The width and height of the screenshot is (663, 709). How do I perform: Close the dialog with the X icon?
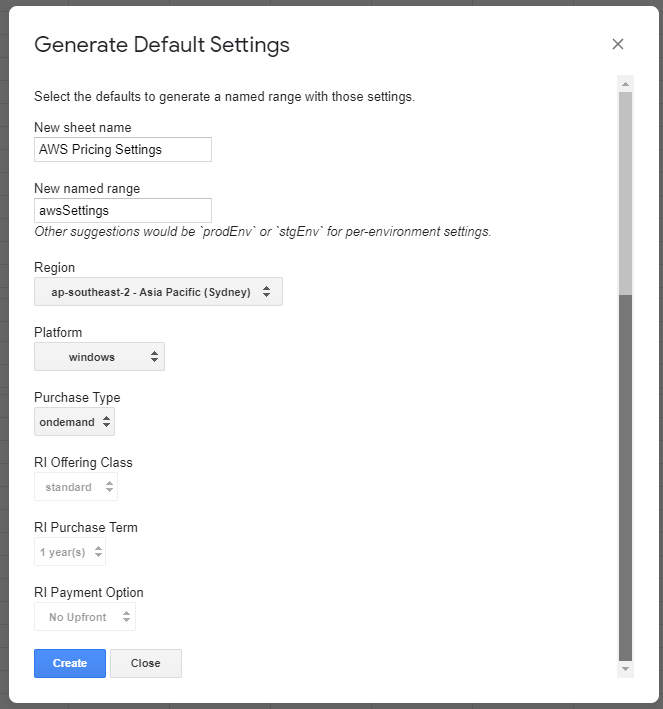617,44
